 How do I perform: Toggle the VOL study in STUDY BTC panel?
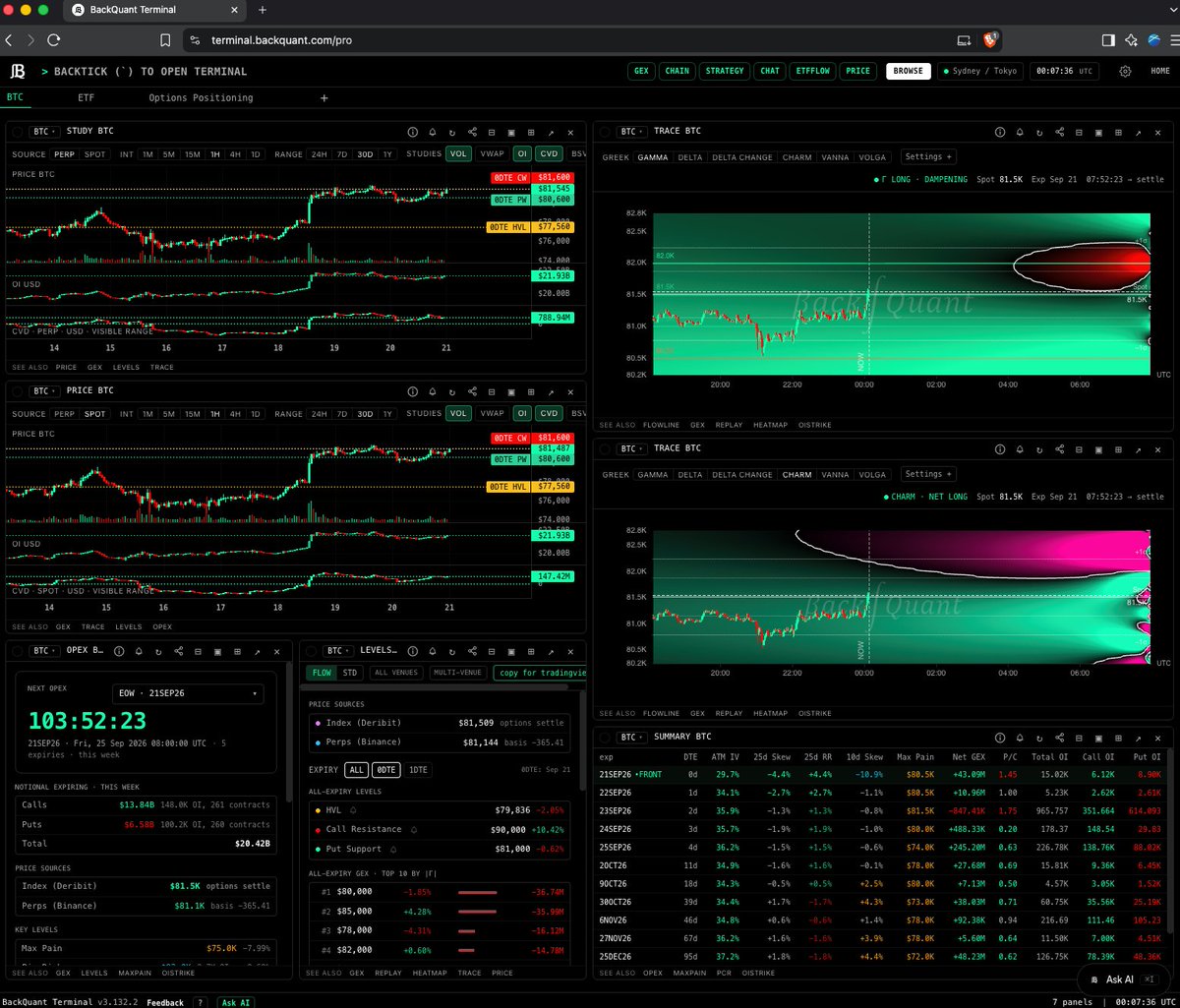click(458, 153)
